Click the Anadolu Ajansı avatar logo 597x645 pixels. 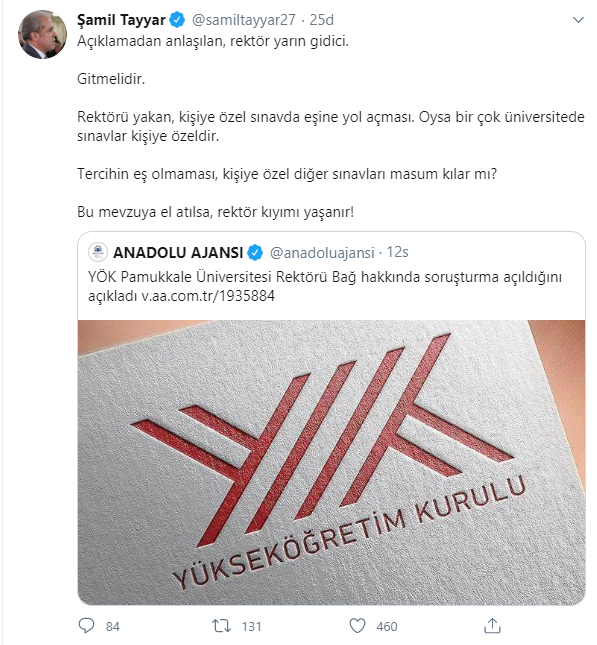click(98, 252)
